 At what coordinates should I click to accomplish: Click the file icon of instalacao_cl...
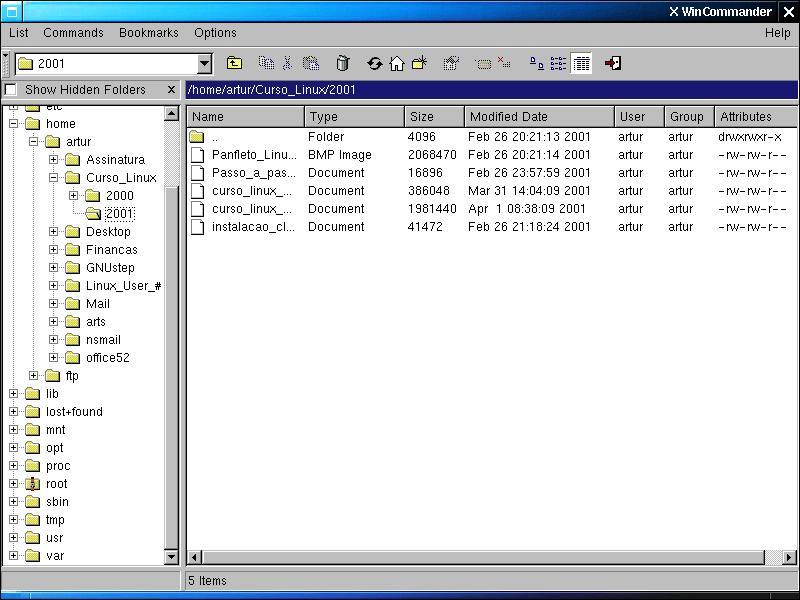tap(197, 227)
